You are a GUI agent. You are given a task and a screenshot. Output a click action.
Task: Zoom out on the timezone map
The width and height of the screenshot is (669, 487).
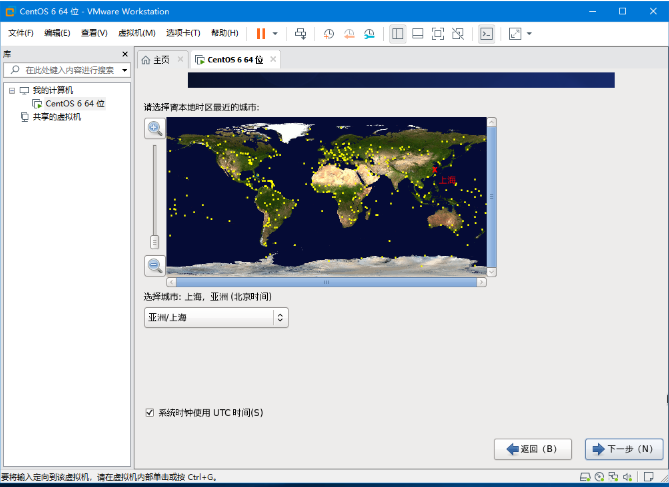tap(155, 265)
